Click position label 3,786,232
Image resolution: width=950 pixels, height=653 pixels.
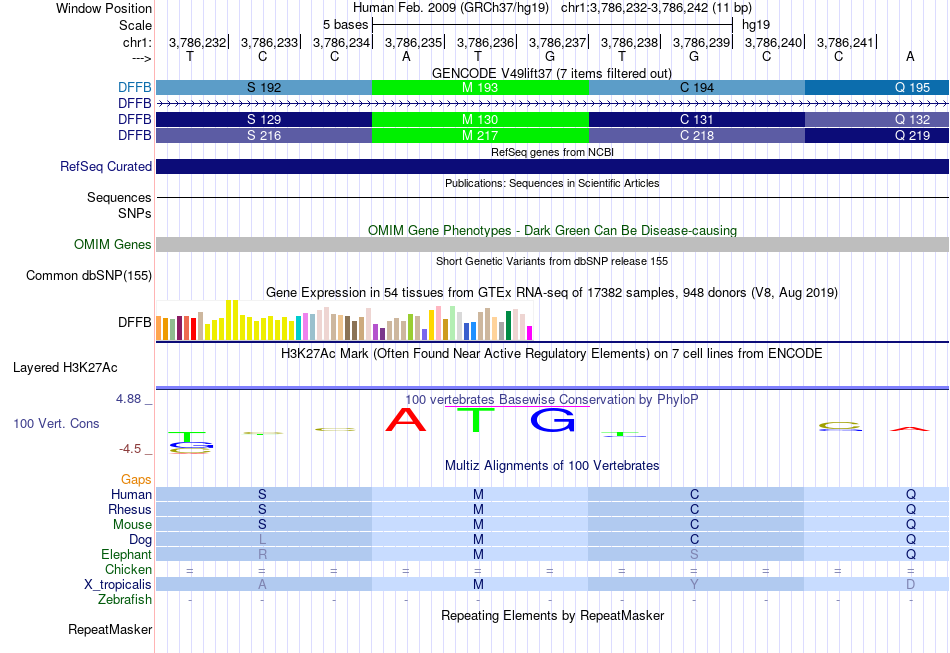pyautogui.click(x=197, y=42)
